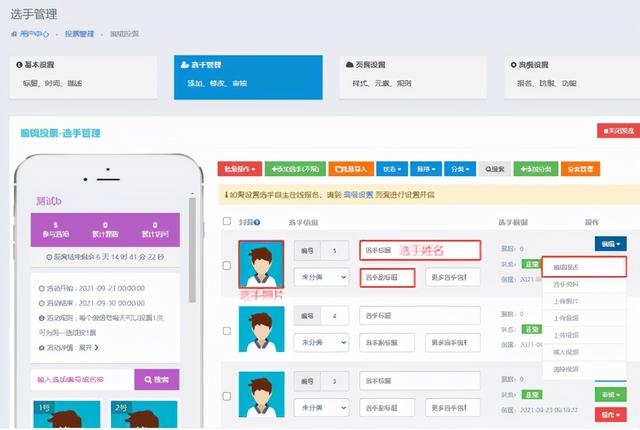Choose 上传视频 in the 编辑 menu

click(x=584, y=335)
